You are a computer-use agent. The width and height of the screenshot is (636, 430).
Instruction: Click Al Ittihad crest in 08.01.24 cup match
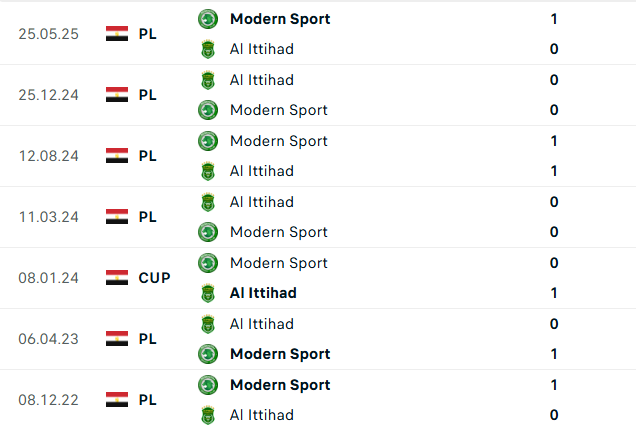(208, 293)
